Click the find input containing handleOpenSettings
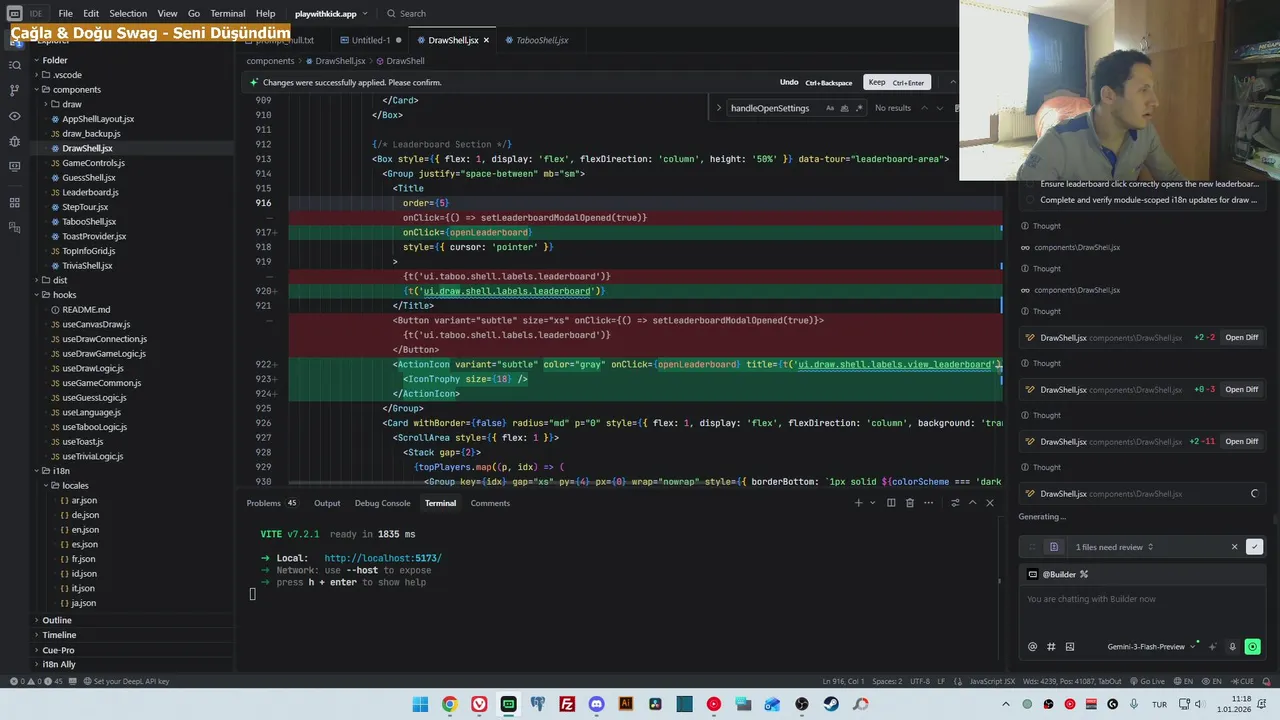The image size is (1280, 720). (x=775, y=108)
